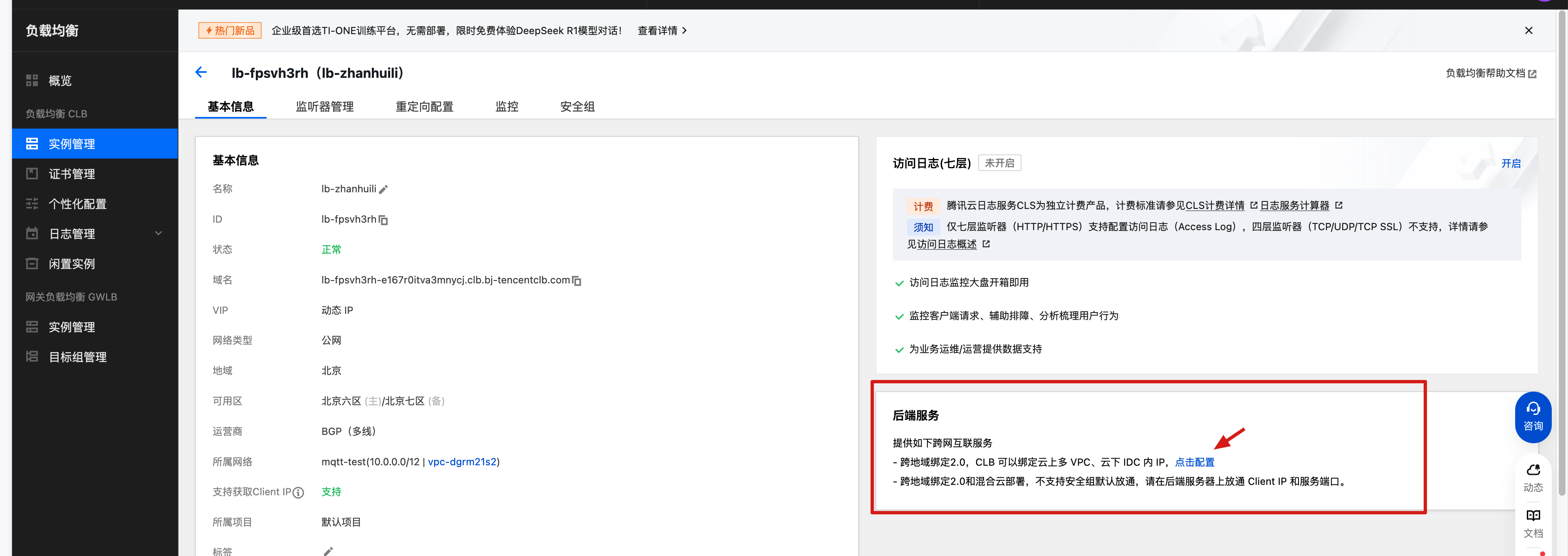Click the 点击配置 link
Screen dimensions: 1568x556
1194,462
